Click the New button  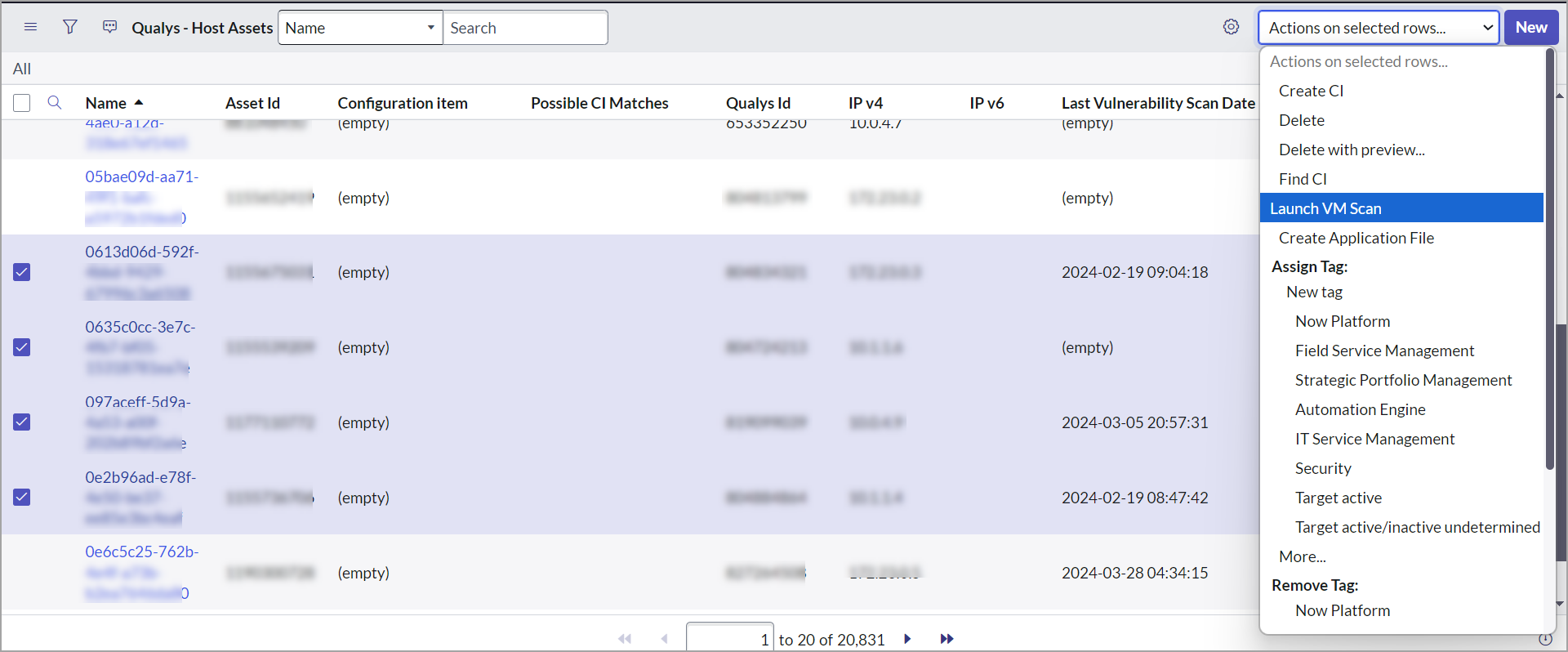coord(1531,28)
